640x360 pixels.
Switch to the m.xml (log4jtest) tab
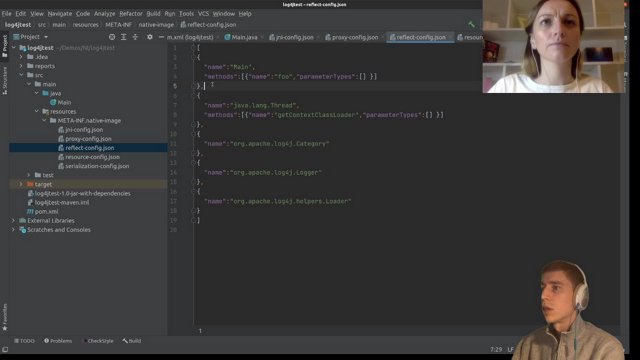coord(190,37)
